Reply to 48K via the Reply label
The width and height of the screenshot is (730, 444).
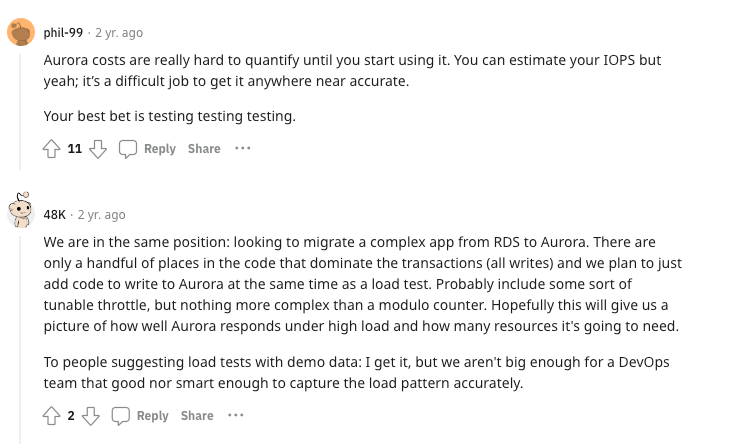[153, 415]
